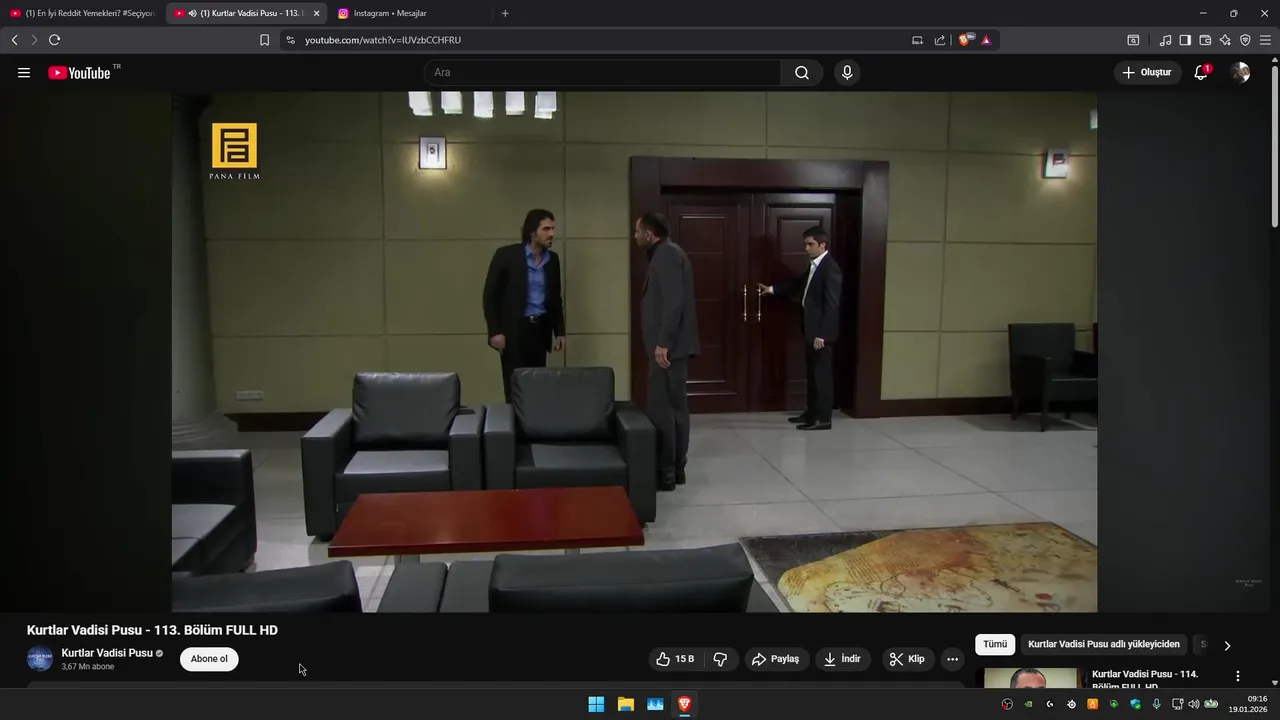Switch to the Instagram Mesajlar tab
This screenshot has height=720, width=1280.
[x=410, y=13]
